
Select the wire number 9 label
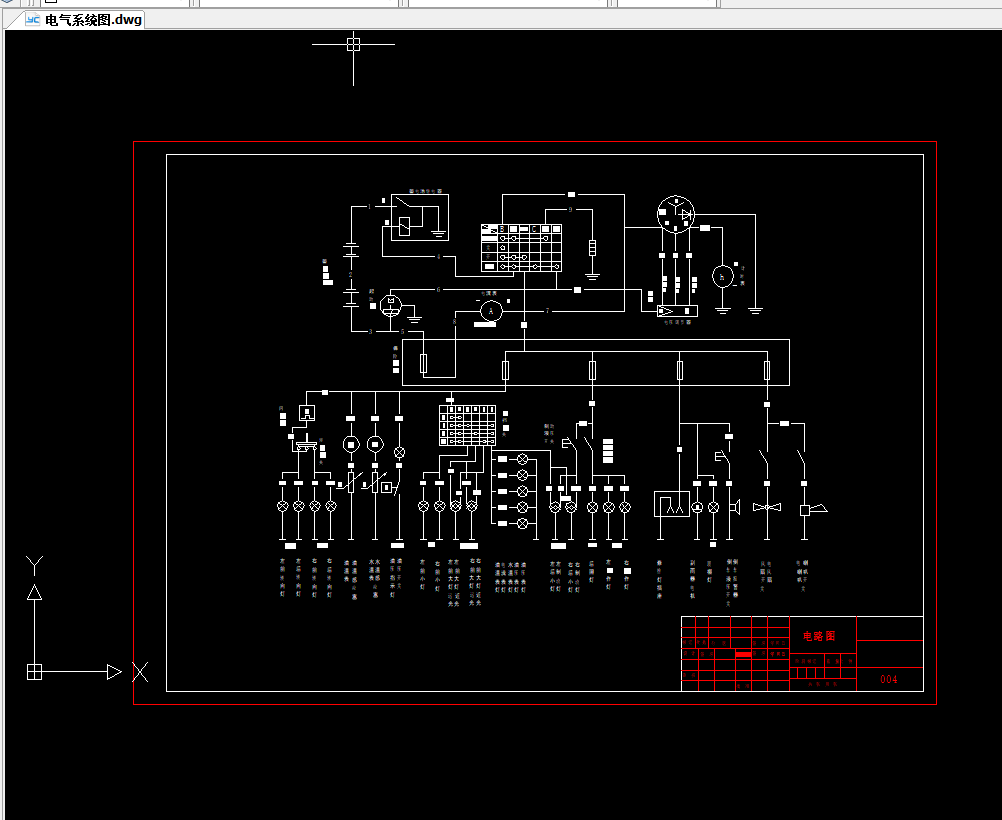571,210
